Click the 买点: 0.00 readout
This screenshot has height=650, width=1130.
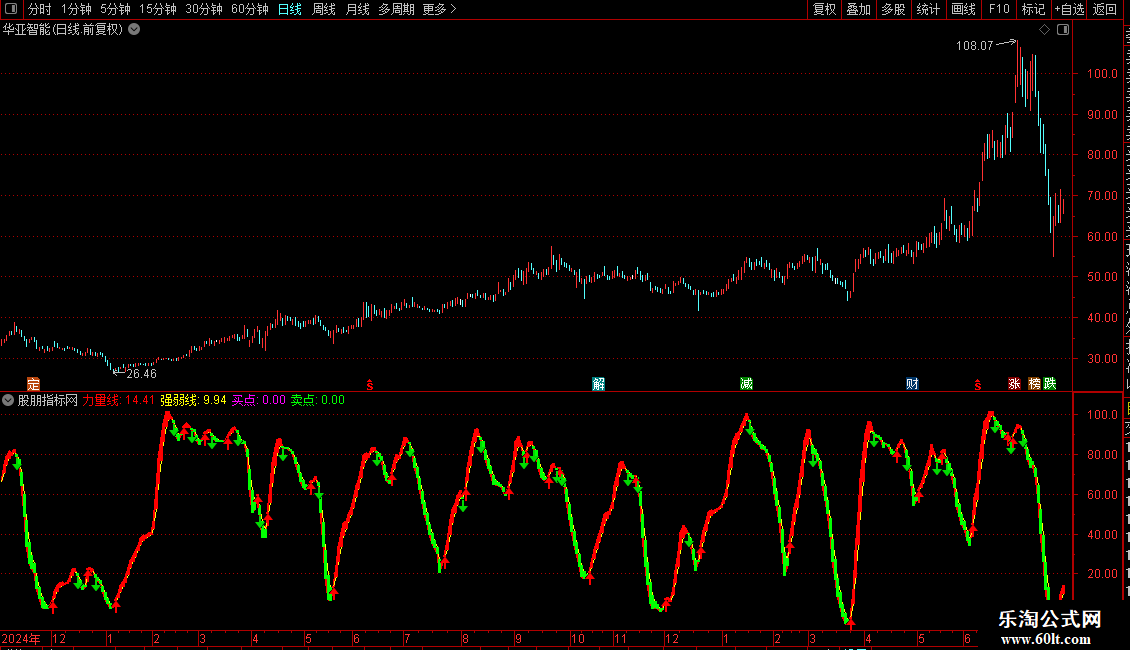259,400
